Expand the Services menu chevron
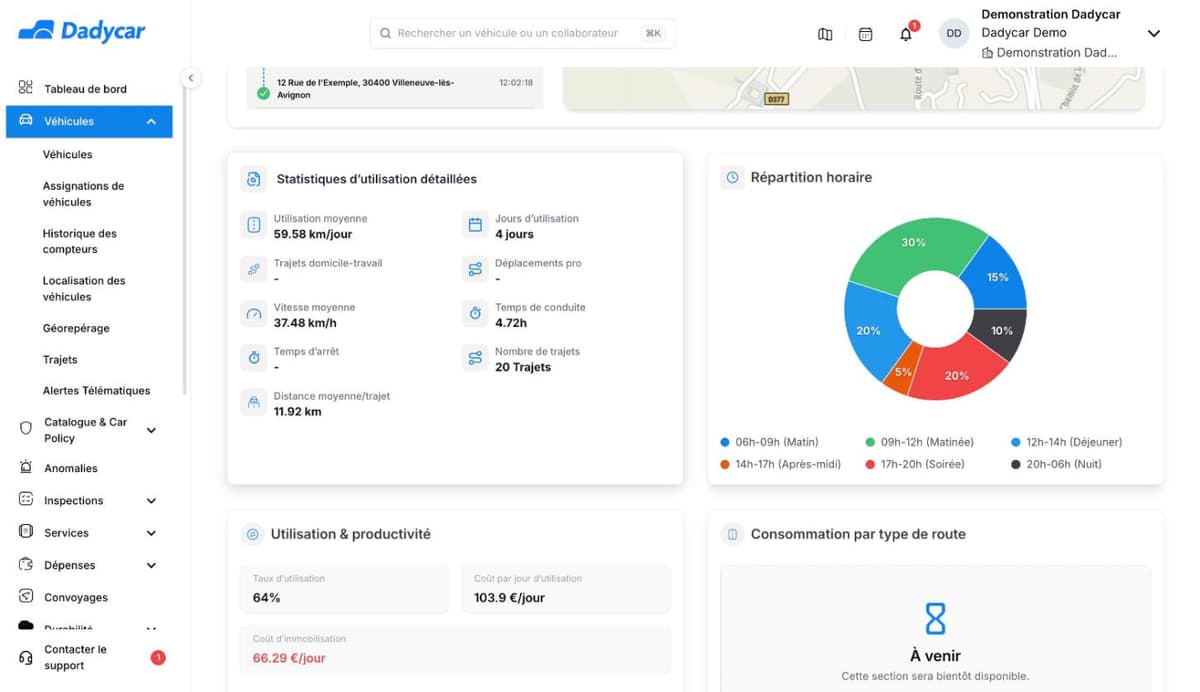The image size is (1200, 692). 151,533
